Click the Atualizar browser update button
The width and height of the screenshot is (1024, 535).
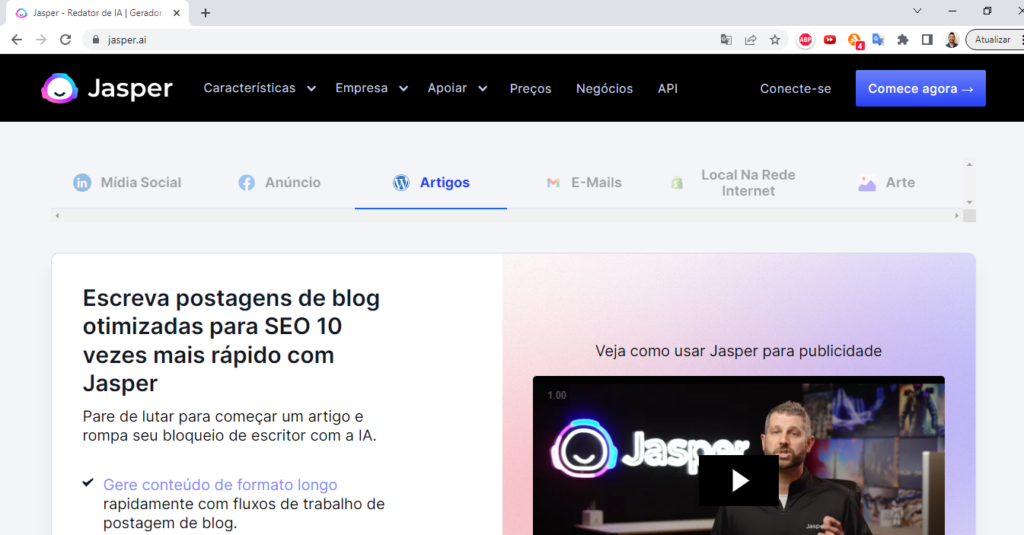point(993,40)
